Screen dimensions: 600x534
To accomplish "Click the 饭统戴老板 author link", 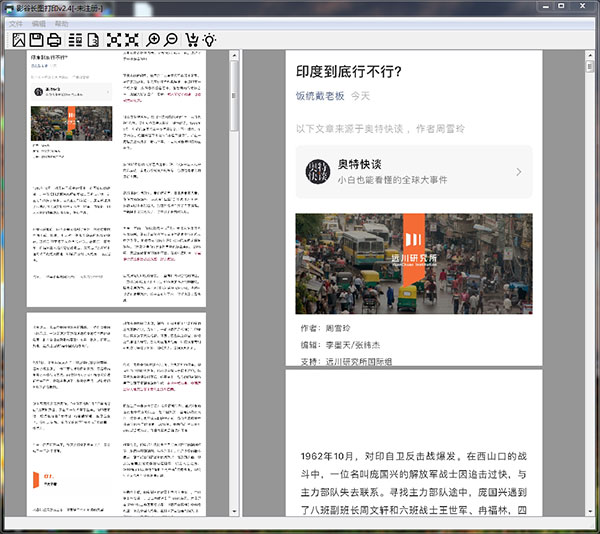I will click(320, 96).
